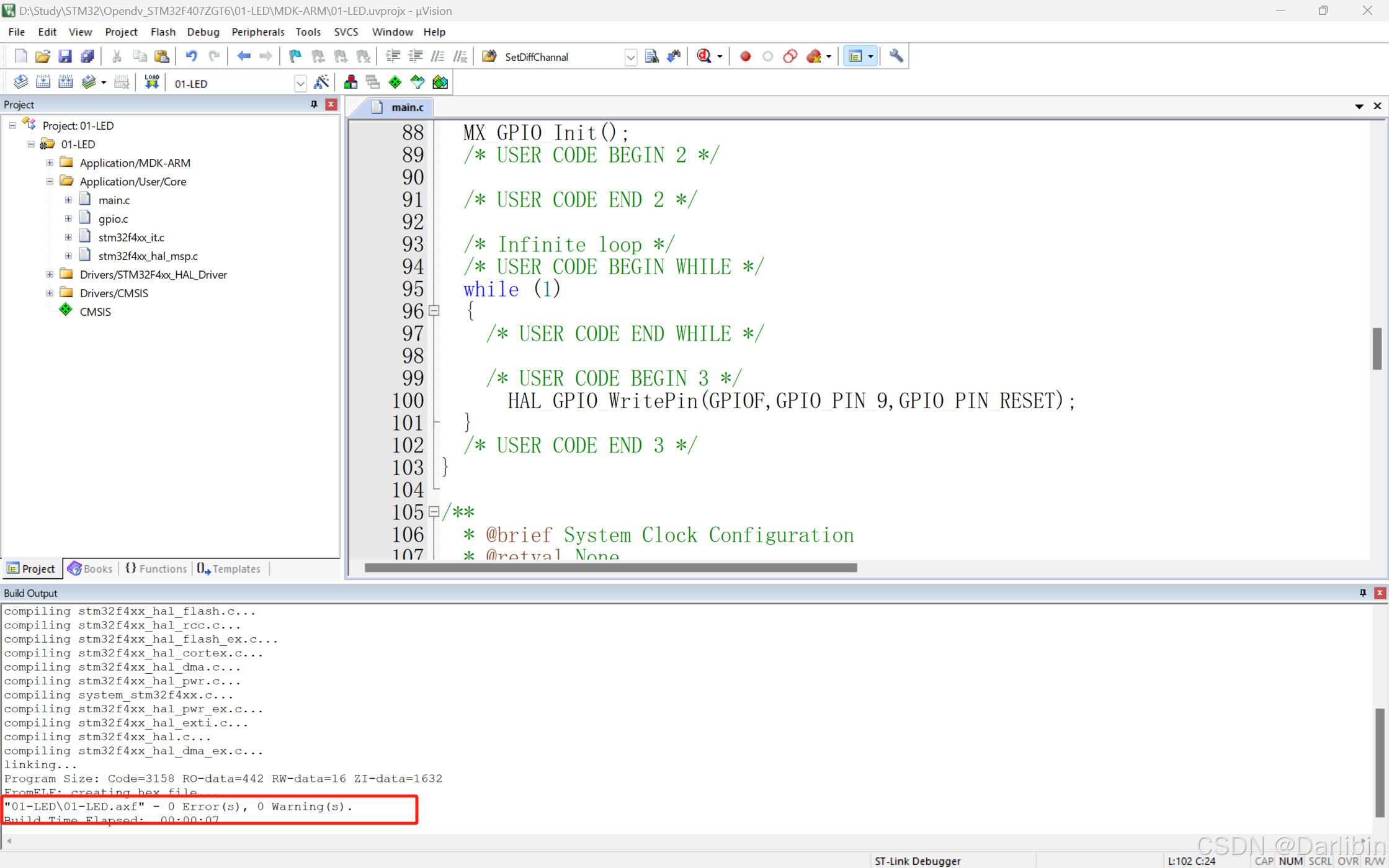Download code to flash with LOAD

coord(152,82)
